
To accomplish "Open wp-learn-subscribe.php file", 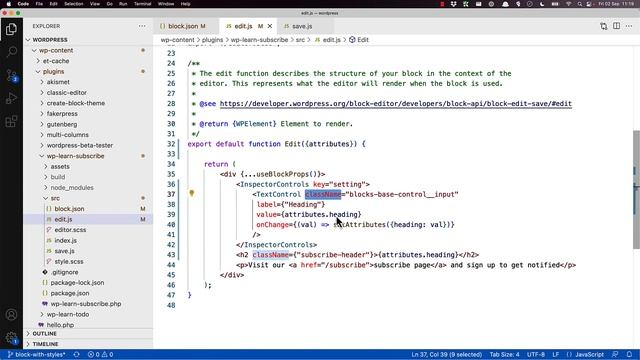I will 88,304.
